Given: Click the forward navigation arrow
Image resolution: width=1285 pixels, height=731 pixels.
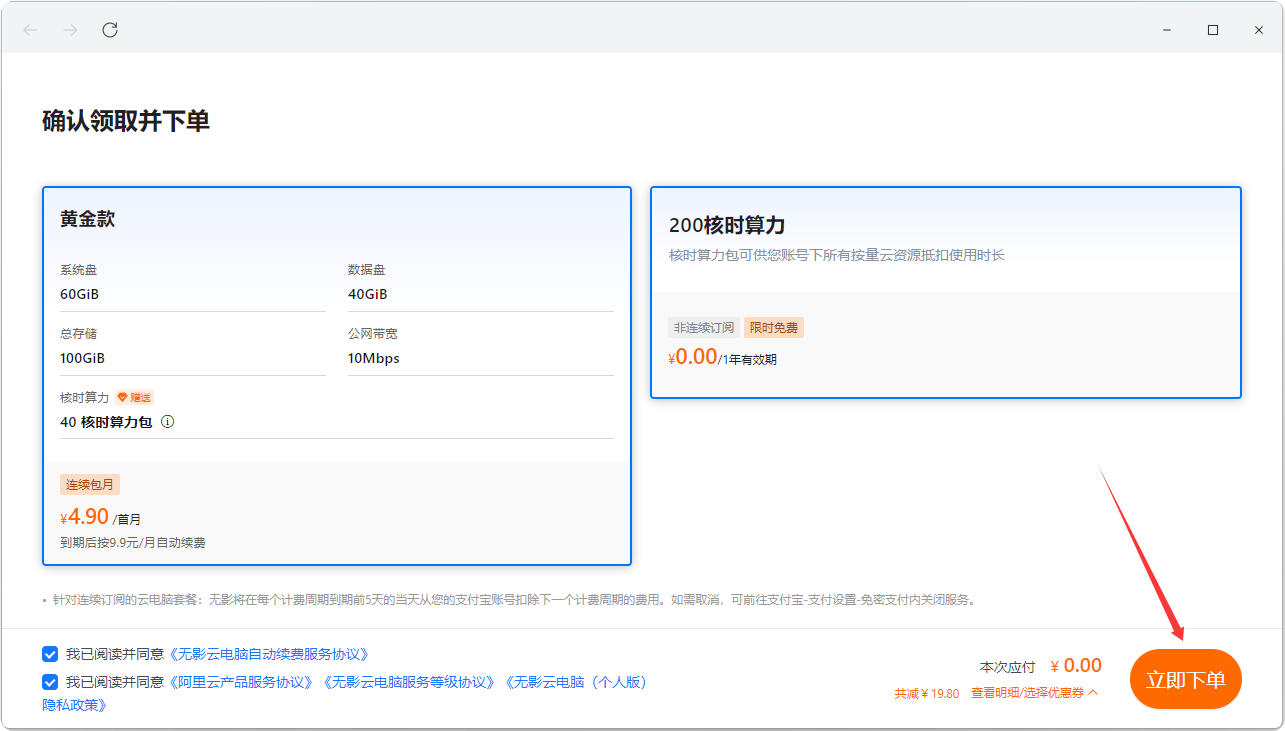Looking at the screenshot, I should pos(70,30).
